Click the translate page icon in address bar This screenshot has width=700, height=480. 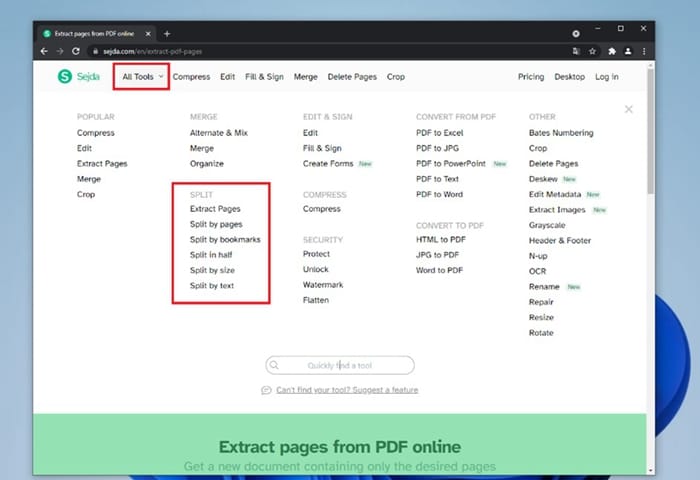[x=576, y=51]
